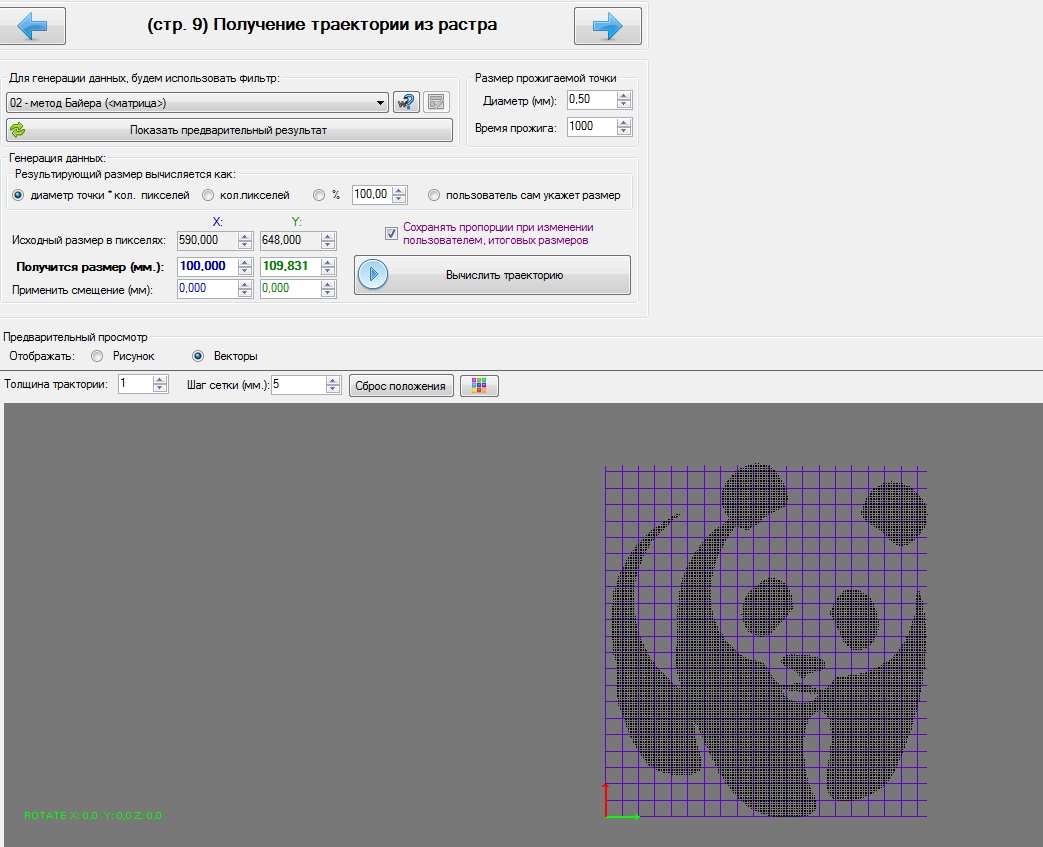Edit Время прожига field value 1000
The image size is (1043, 847).
coord(591,126)
